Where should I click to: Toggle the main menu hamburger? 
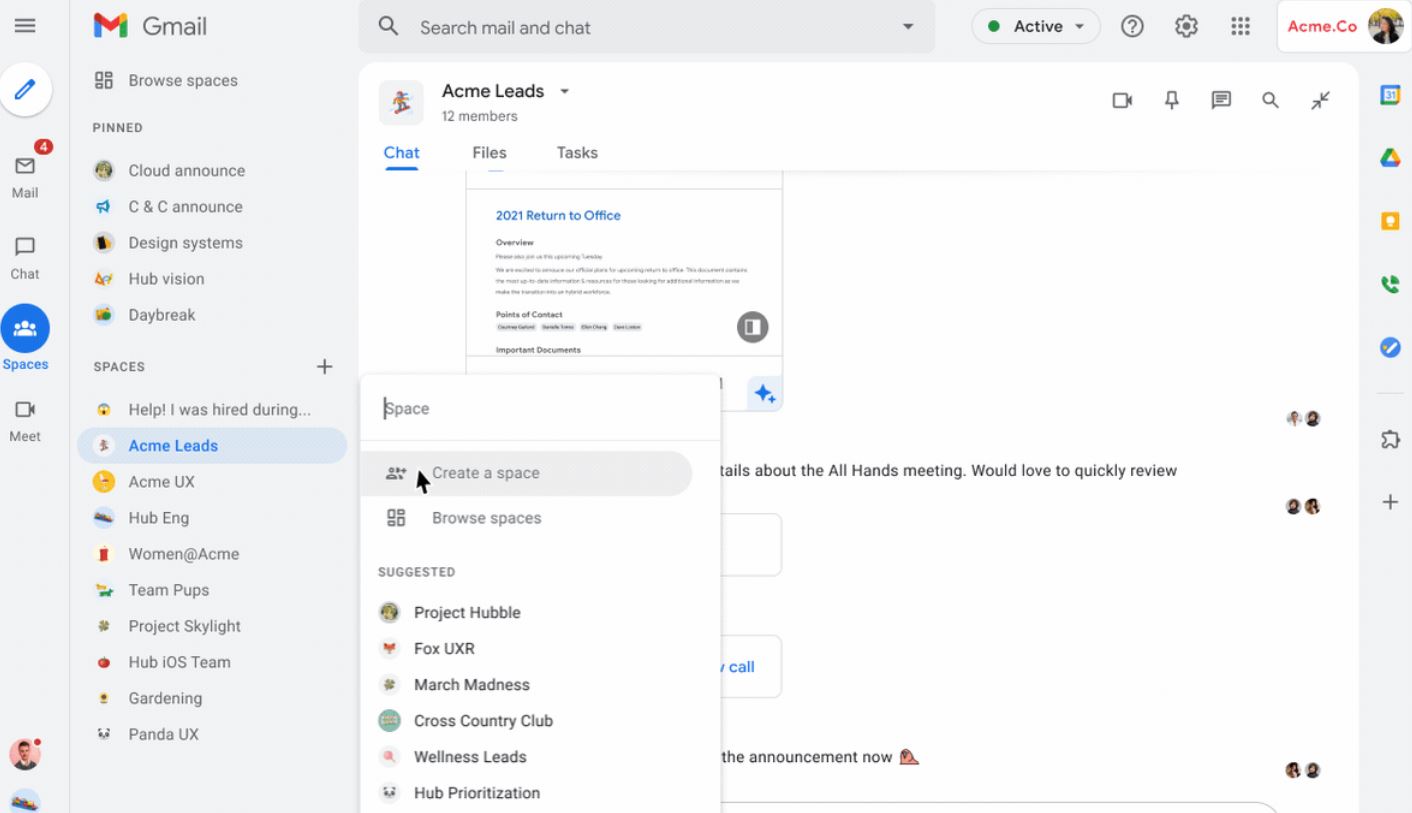(25, 27)
